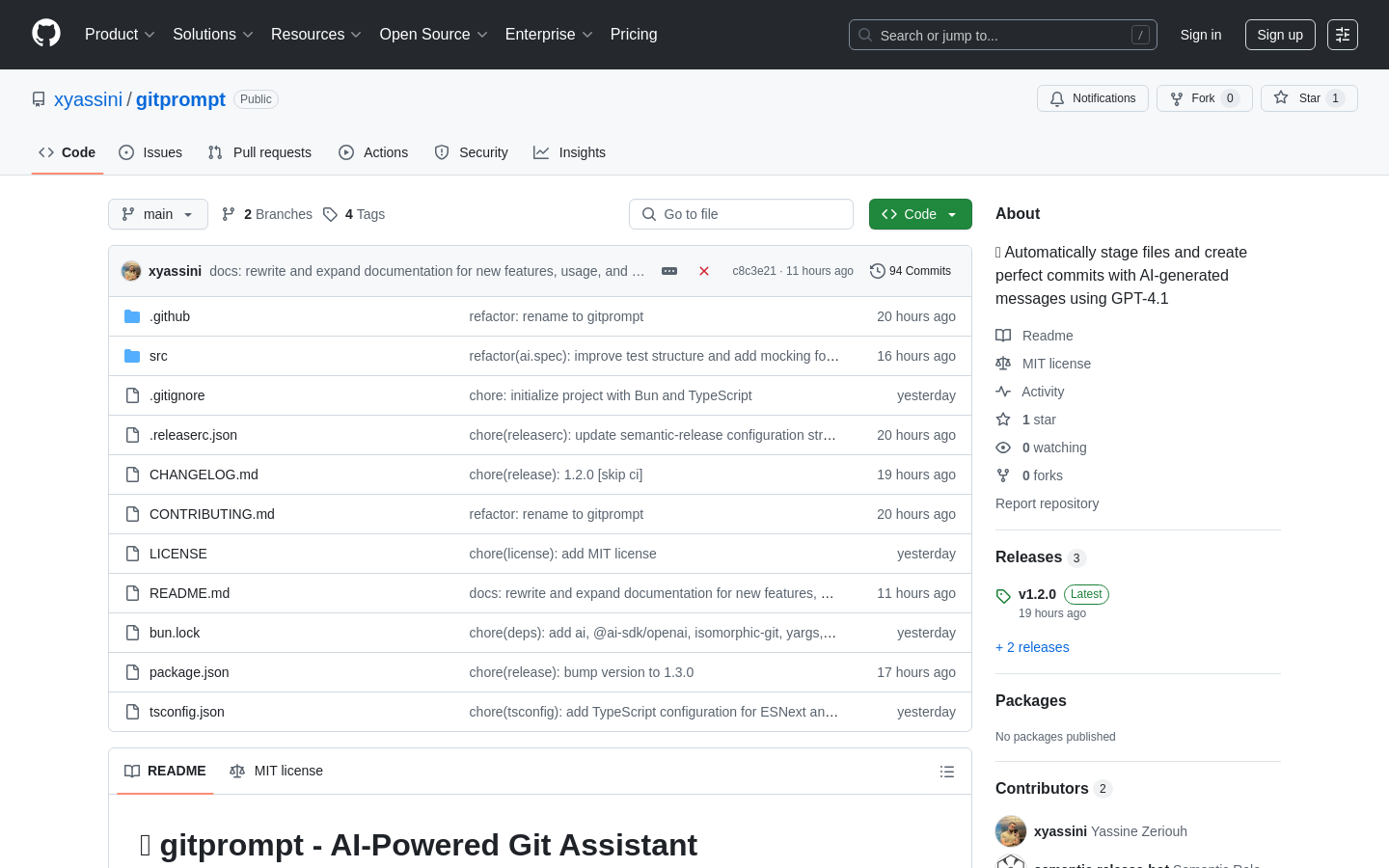Click Sign in

point(1201,35)
